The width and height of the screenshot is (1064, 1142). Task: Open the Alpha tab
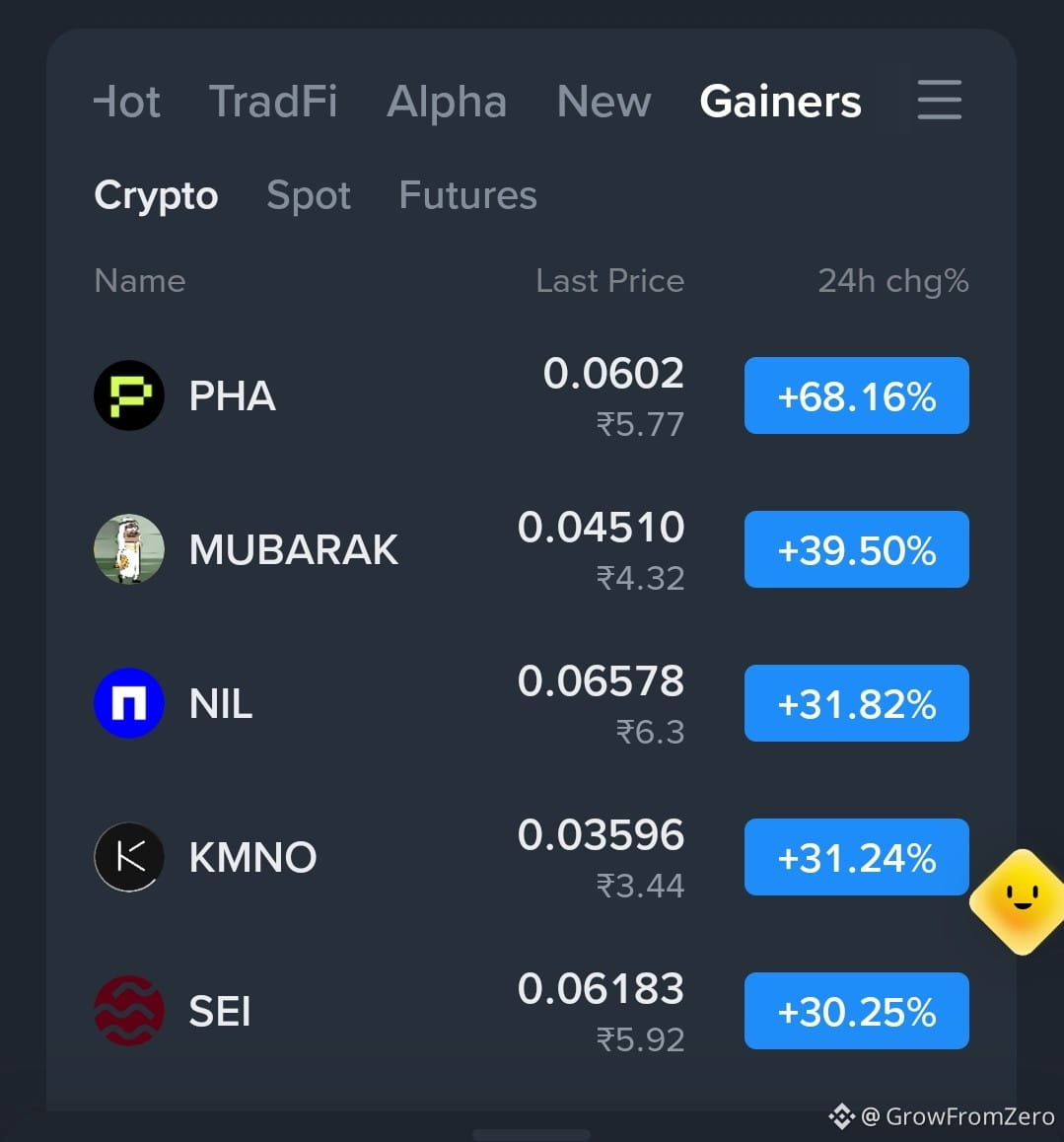(x=447, y=102)
